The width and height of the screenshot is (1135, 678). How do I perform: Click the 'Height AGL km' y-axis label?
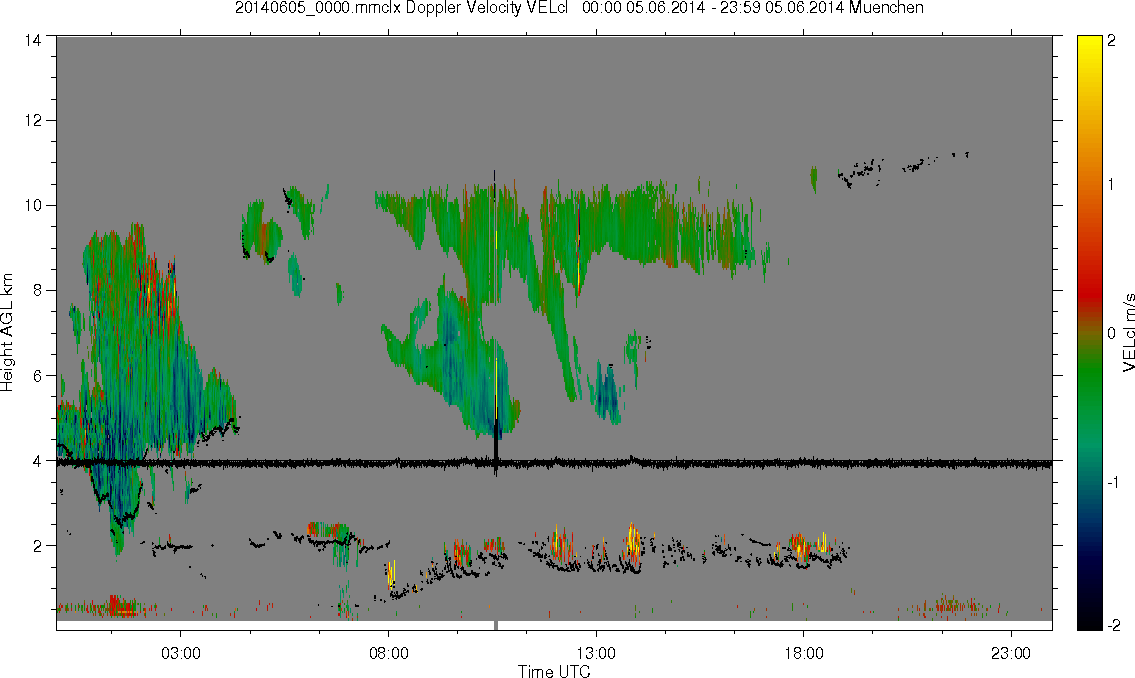pos(7,332)
